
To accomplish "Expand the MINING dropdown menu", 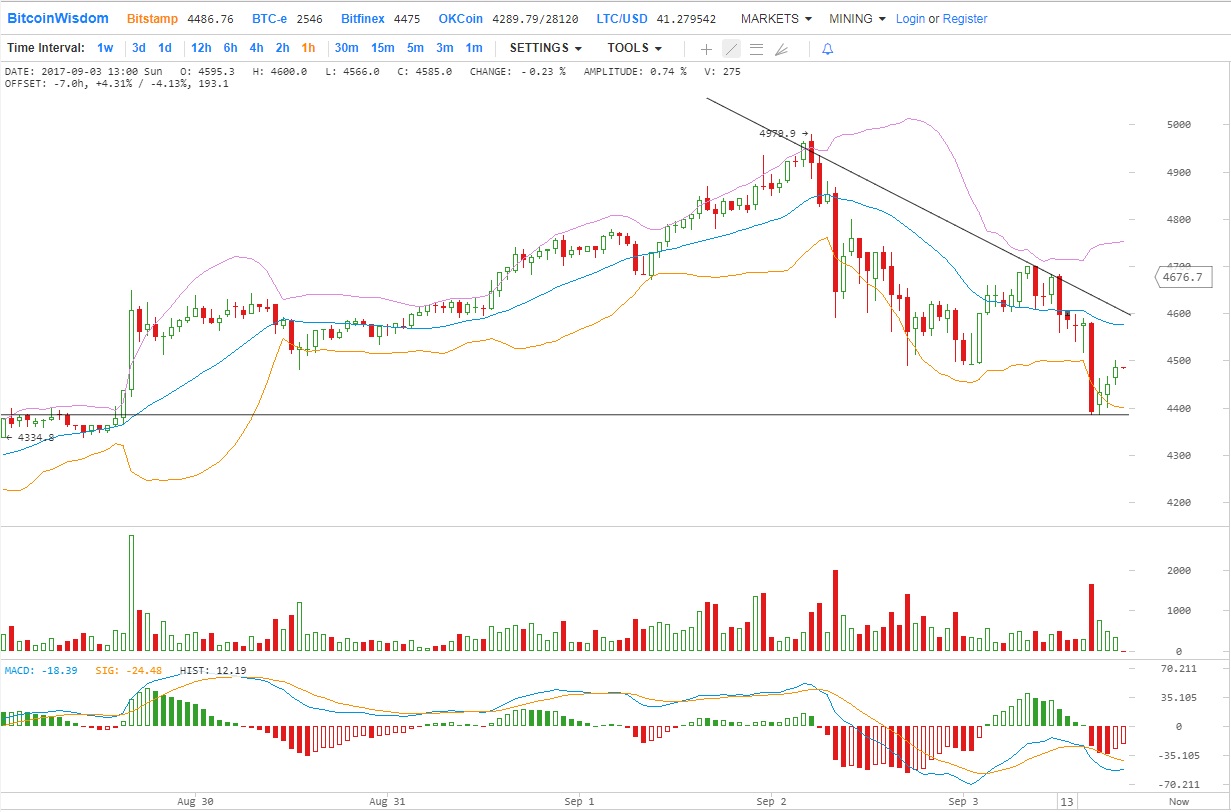I will (857, 19).
